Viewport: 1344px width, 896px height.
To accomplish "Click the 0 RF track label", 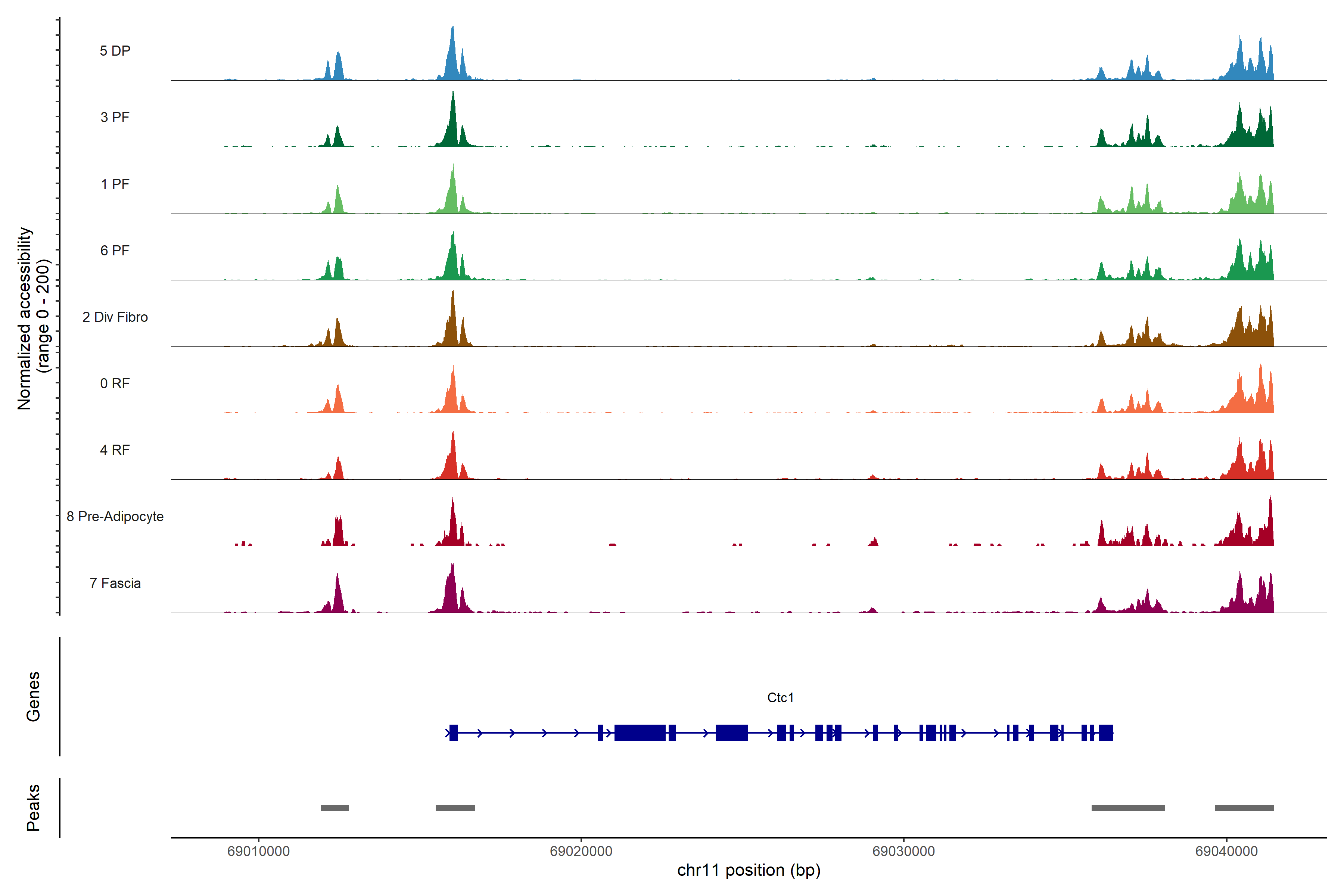I will click(x=115, y=383).
